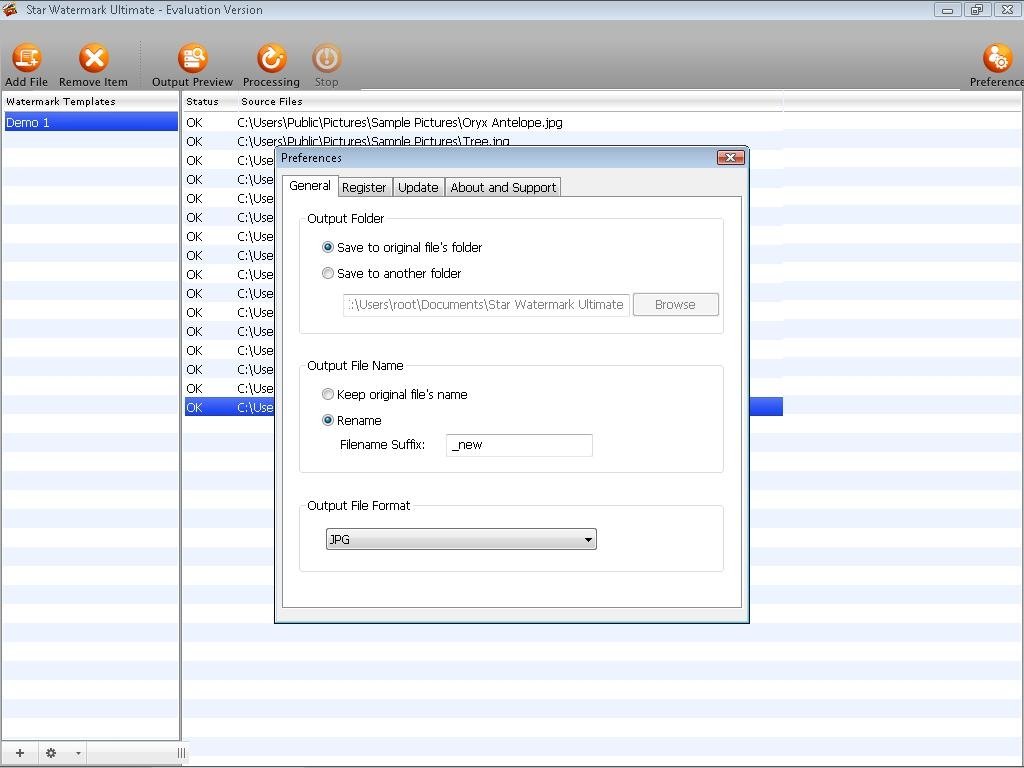The image size is (1024, 768).
Task: Open the Update tab
Action: (419, 187)
